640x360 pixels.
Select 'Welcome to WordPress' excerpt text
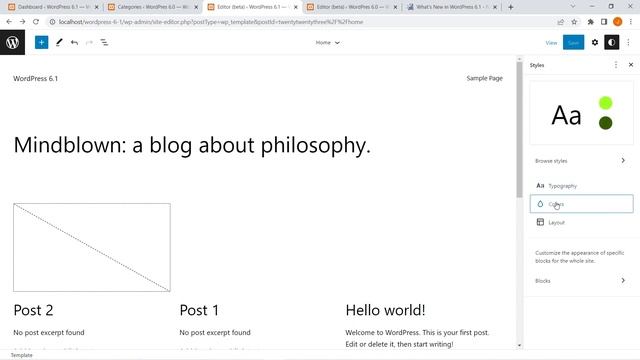coord(417,338)
